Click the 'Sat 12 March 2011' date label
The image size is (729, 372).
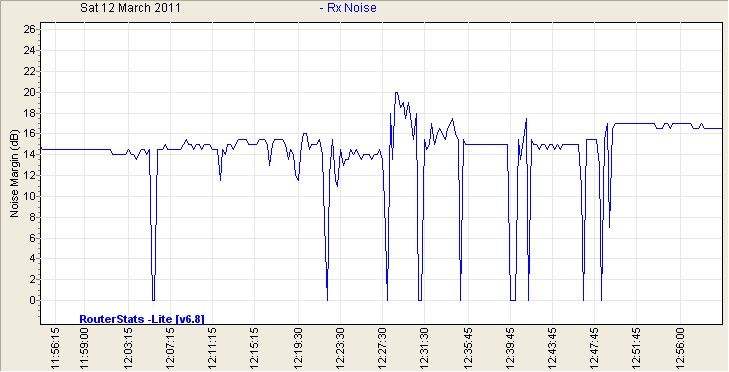130,7
